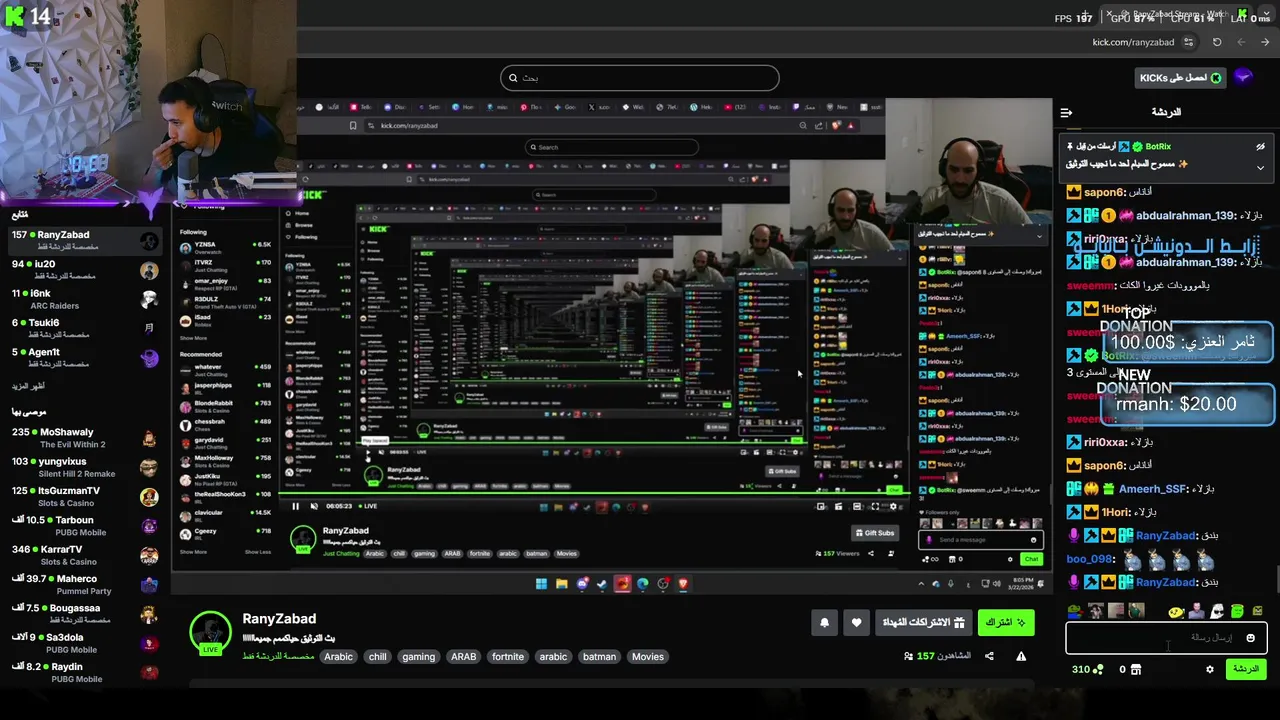Click the bell notification icon beside the gift subs button
The height and width of the screenshot is (720, 1280).
point(824,622)
